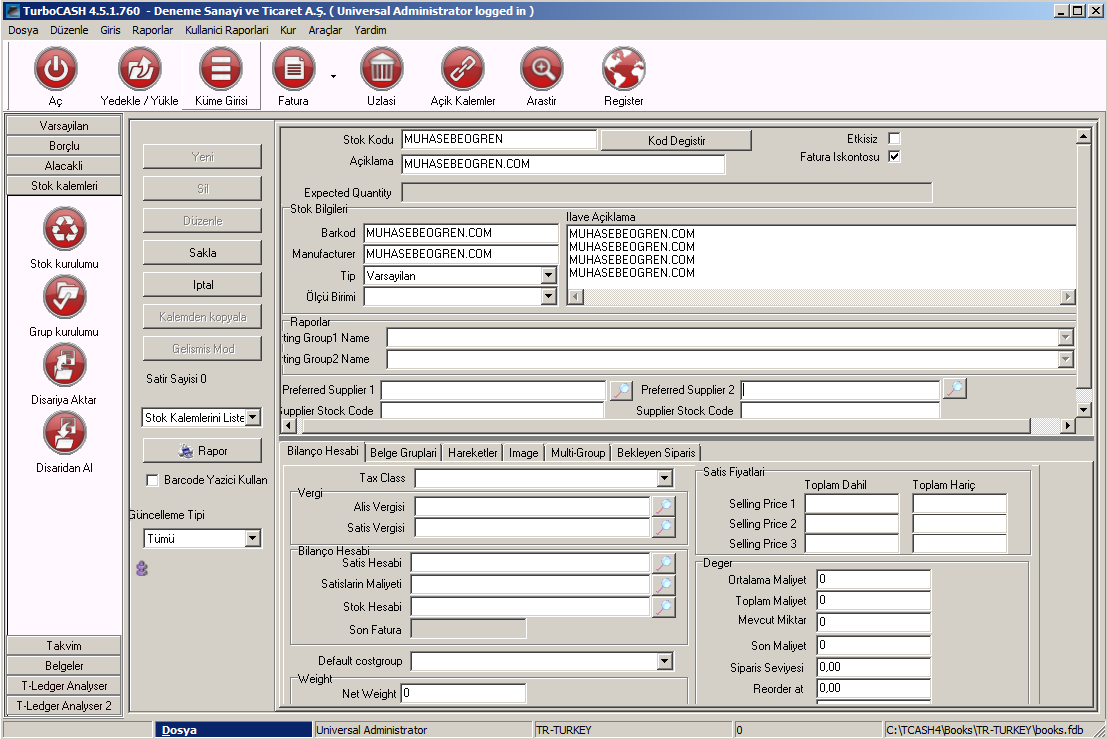
Task: Click the Iptal cancel button
Action: pos(202,285)
